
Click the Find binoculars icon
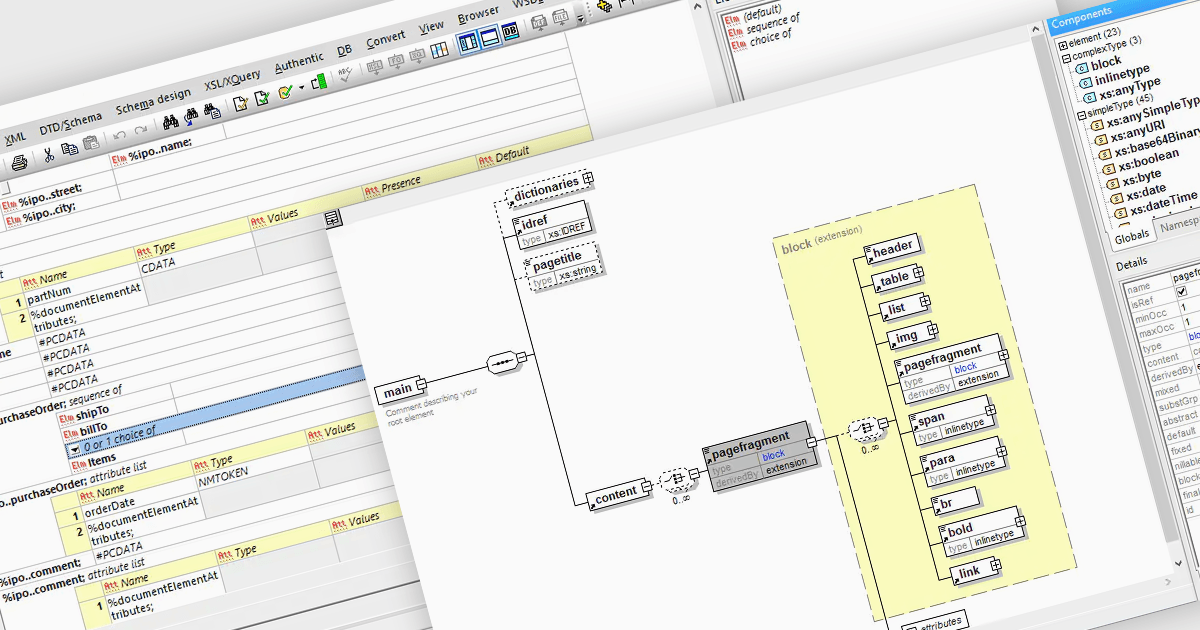point(170,122)
